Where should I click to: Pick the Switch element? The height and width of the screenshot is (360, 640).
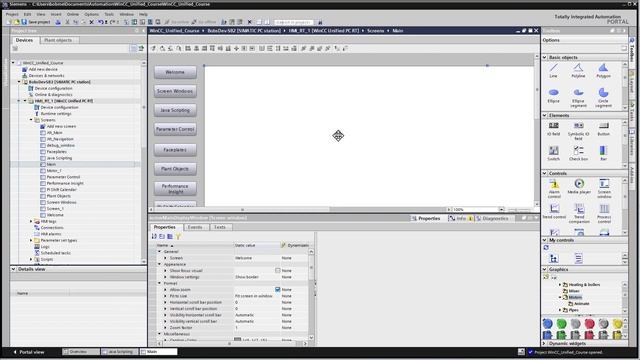pyautogui.click(x=553, y=153)
